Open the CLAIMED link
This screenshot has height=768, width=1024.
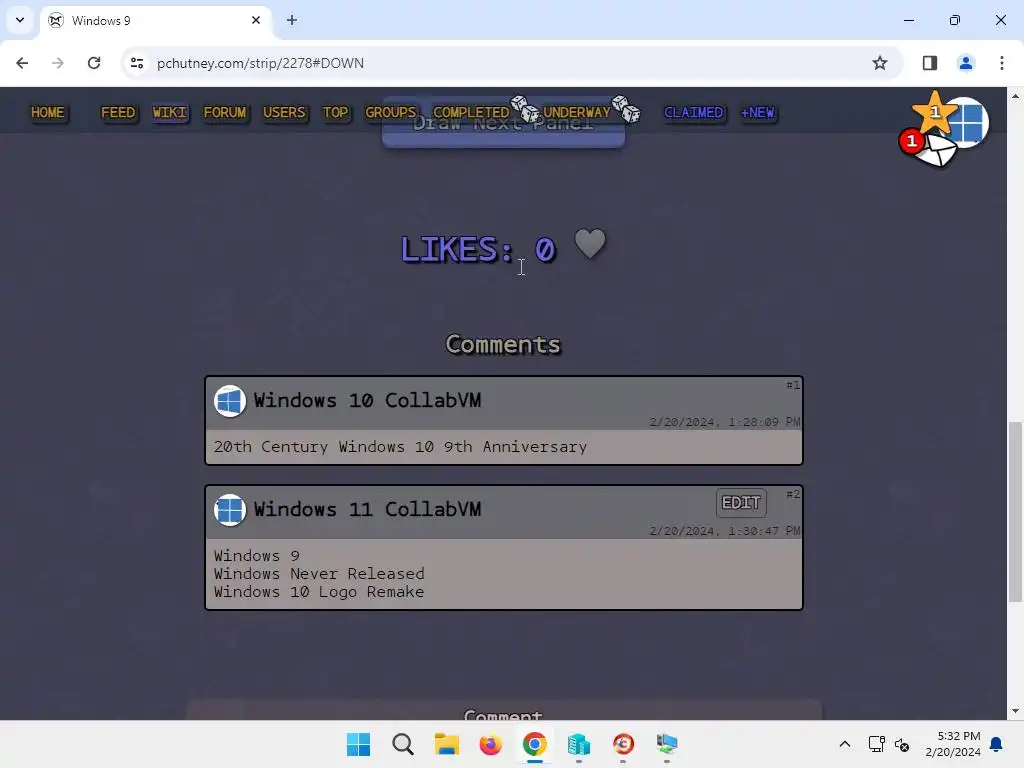click(694, 112)
